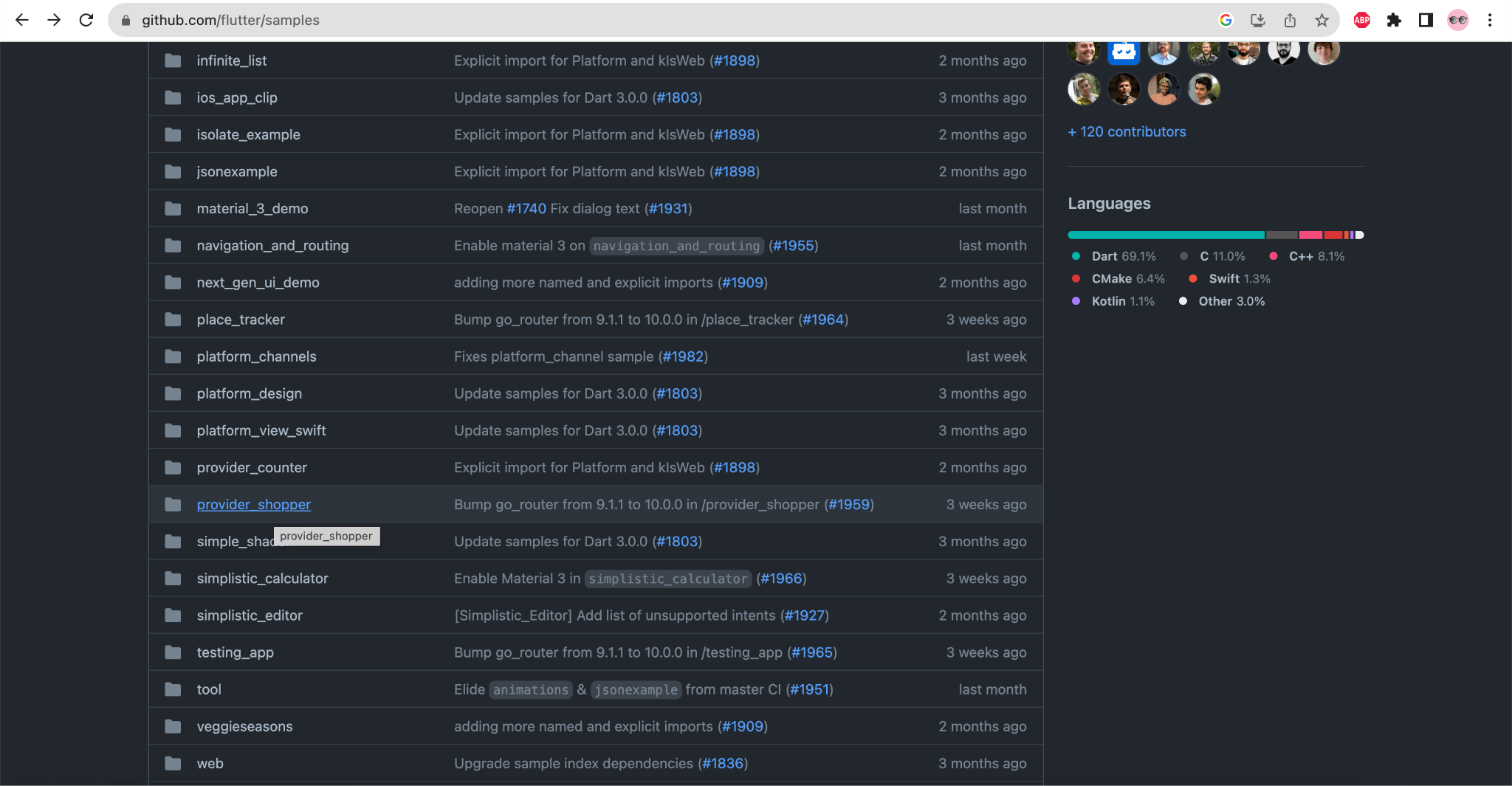Click the gray C segment of language bar

click(1282, 235)
